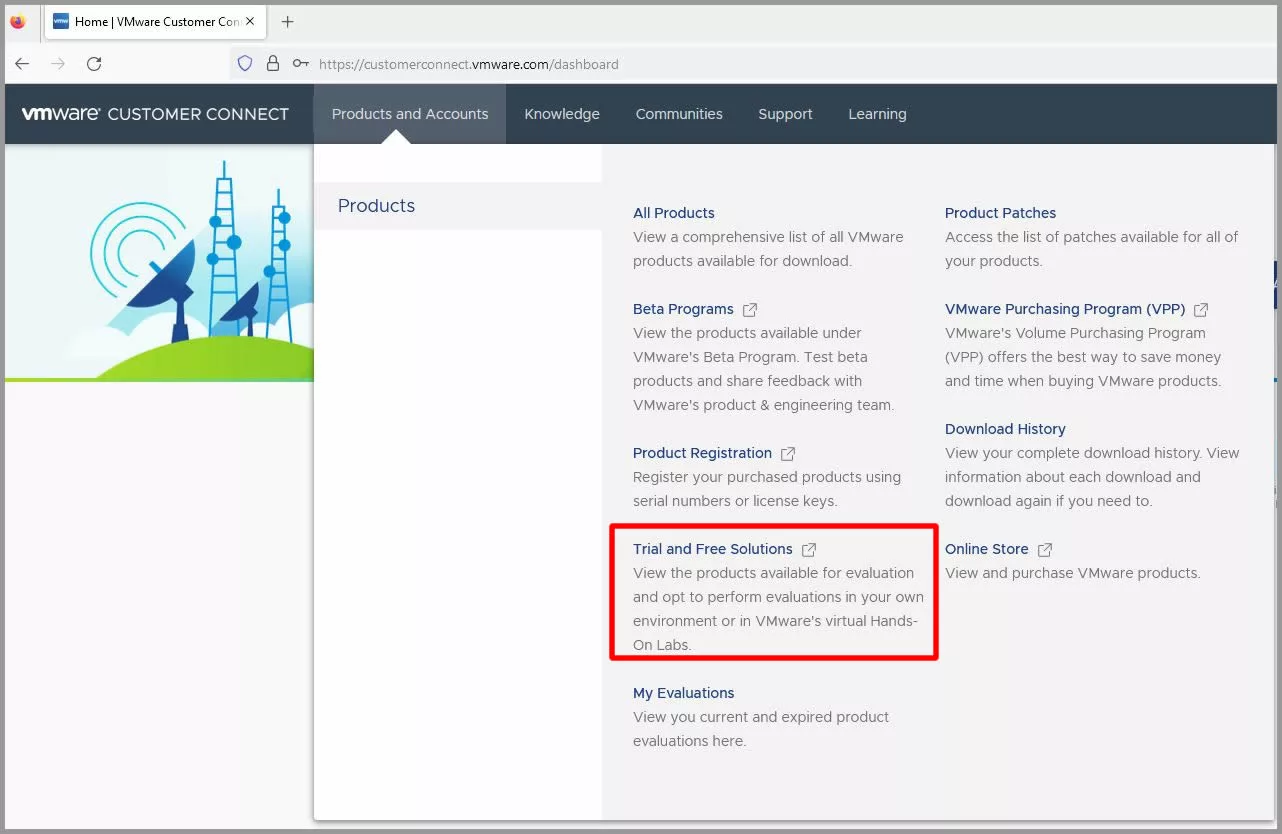Viewport: 1282px width, 834px height.
Task: Click the VMware Customer Connect logo
Action: pyautogui.click(x=155, y=114)
